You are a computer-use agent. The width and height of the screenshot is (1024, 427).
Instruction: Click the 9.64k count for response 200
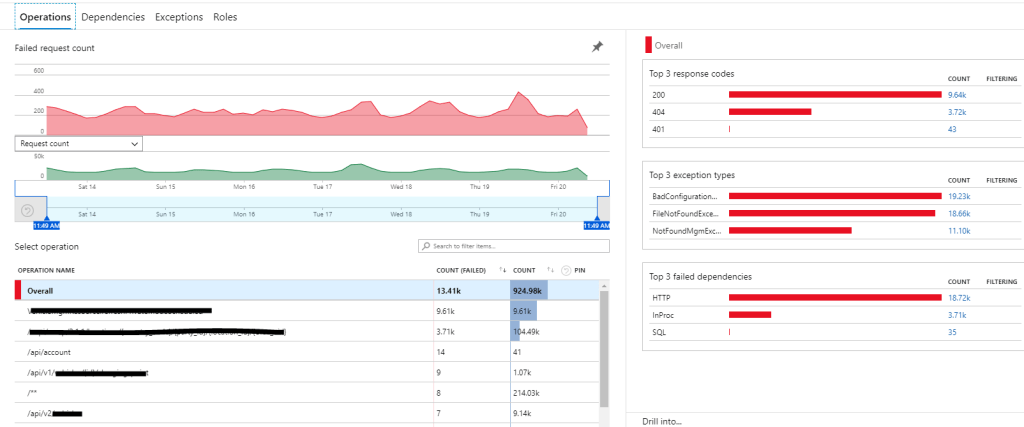956,95
